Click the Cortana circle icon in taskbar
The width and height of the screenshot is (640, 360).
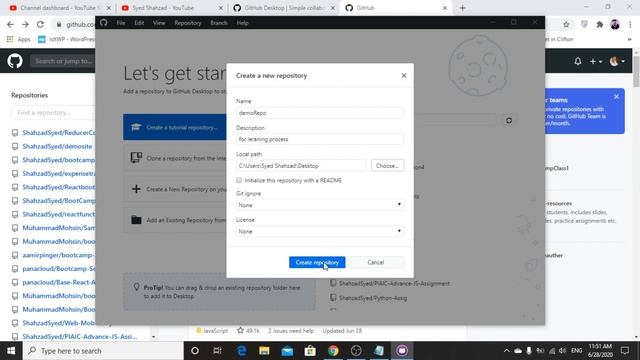195,351
